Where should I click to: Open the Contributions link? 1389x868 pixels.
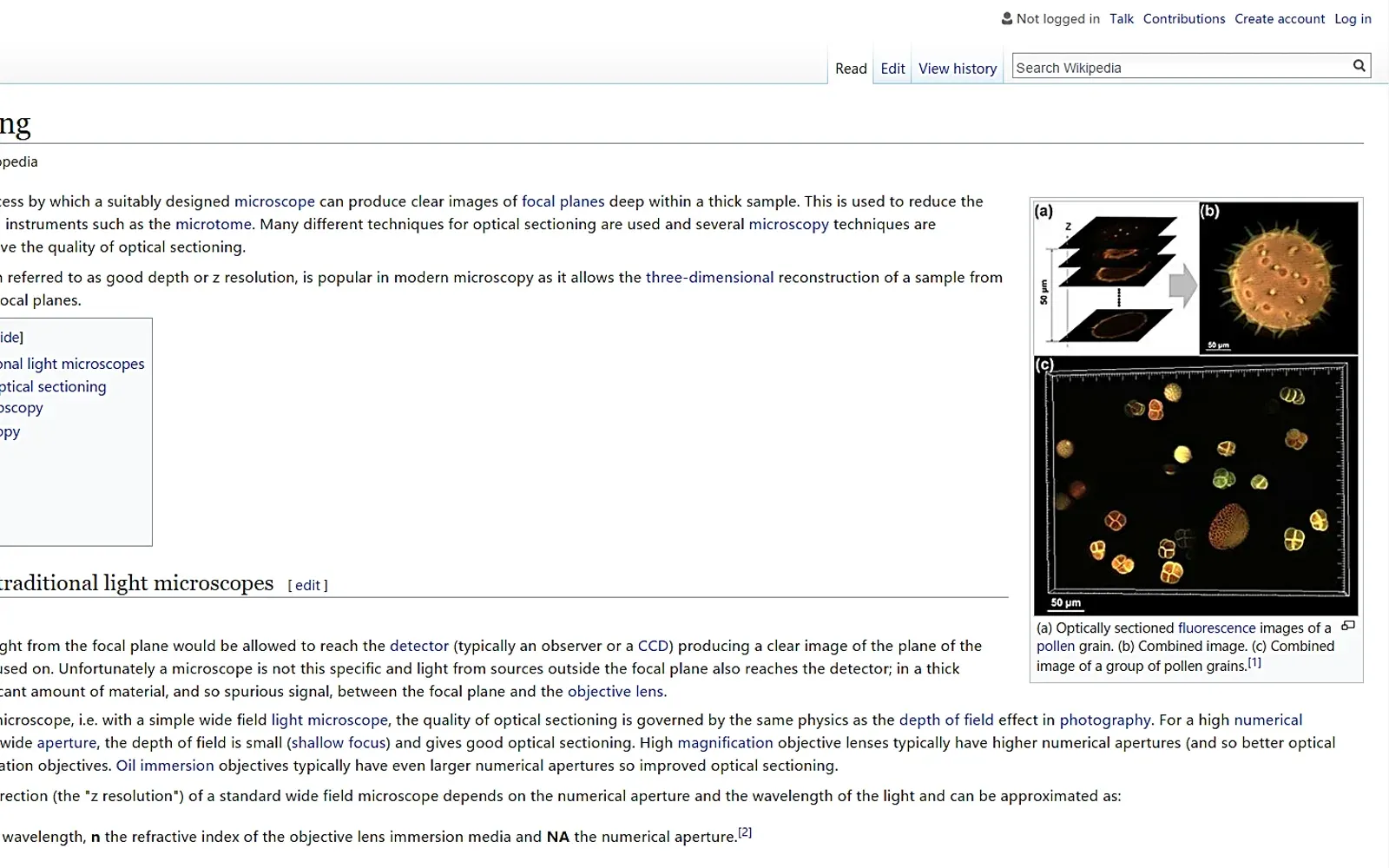tap(1184, 18)
